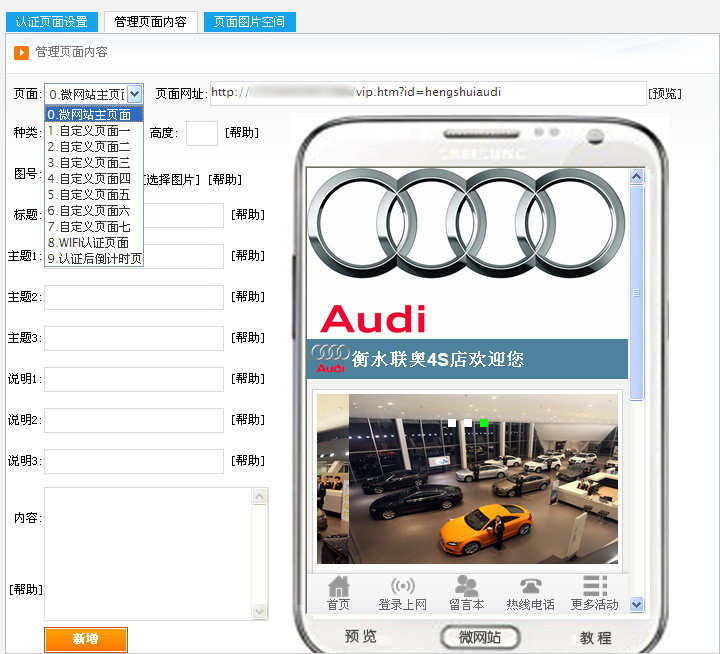Screen dimensions: 720x654
Task: Select the second white slideshow indicator dot
Action: (467, 423)
